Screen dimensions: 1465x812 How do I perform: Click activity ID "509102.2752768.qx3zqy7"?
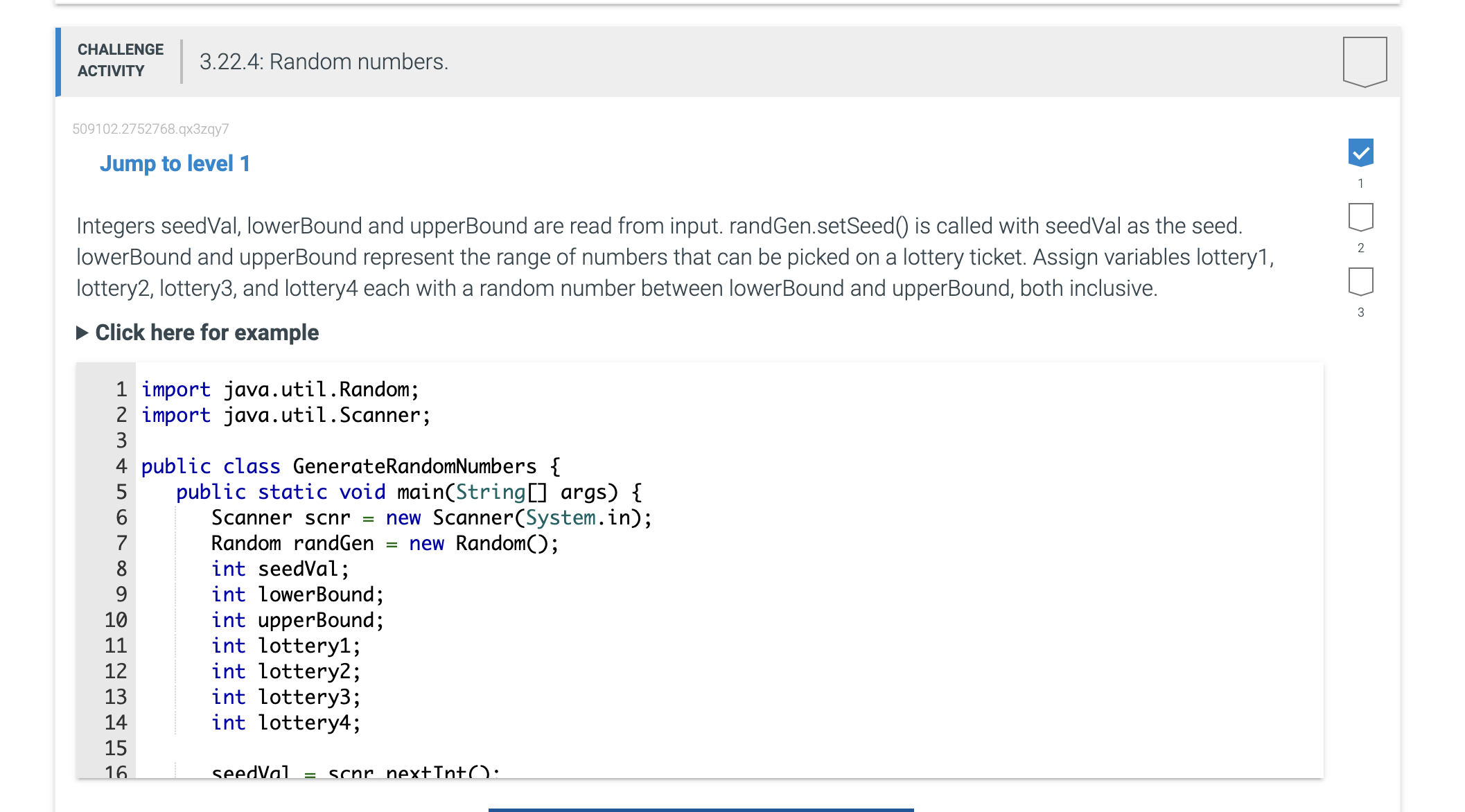click(150, 129)
